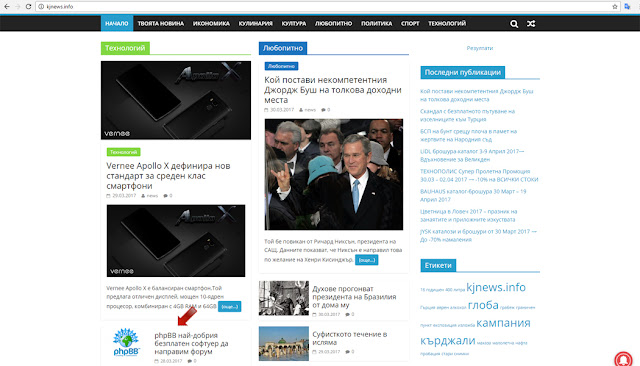Image resolution: width=640 pixels, height=366 pixels.
Task: Click the browser back arrow
Action: tap(7, 7)
